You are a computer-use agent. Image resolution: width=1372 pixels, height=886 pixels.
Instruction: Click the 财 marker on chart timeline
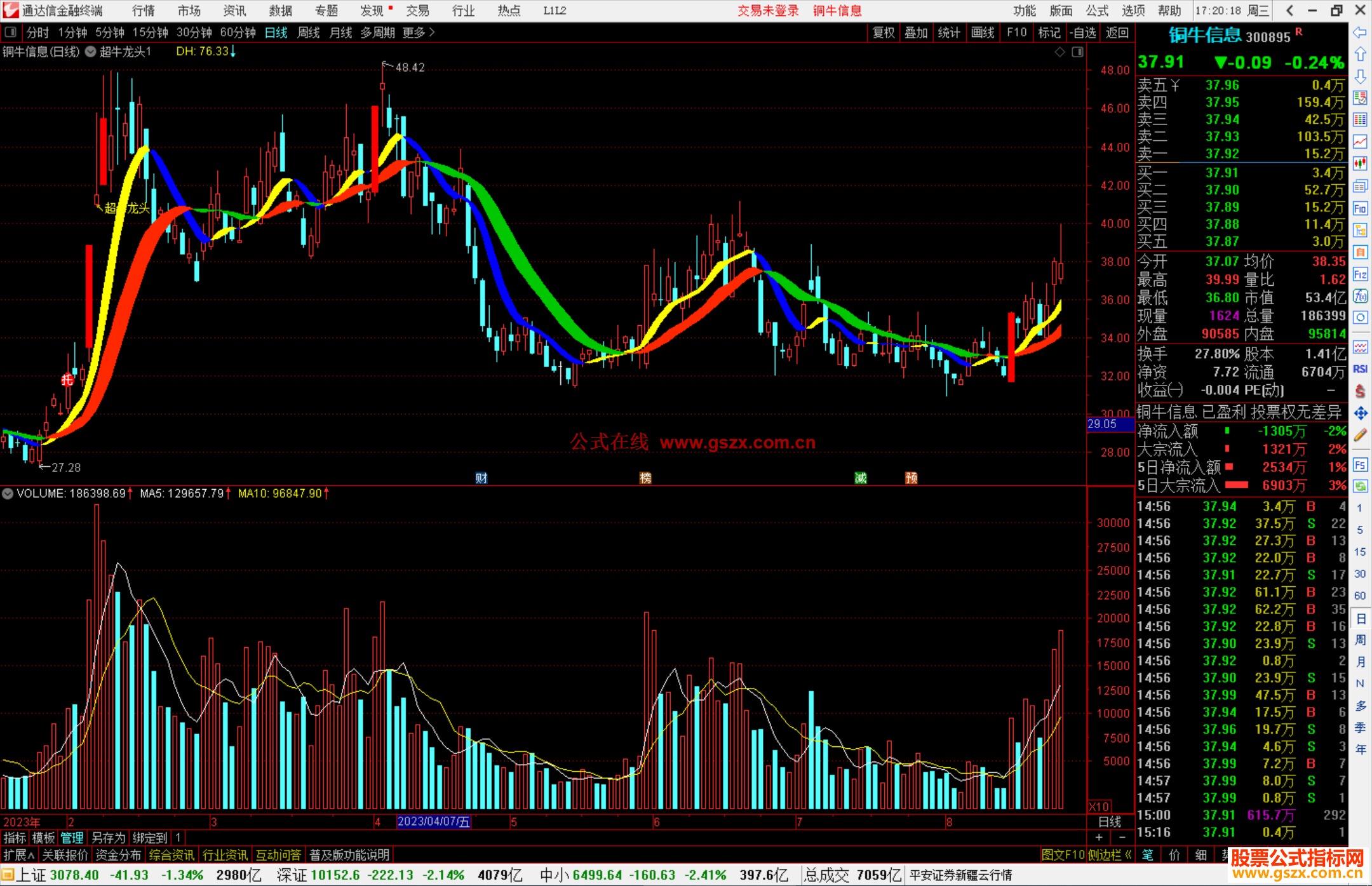pos(481,478)
